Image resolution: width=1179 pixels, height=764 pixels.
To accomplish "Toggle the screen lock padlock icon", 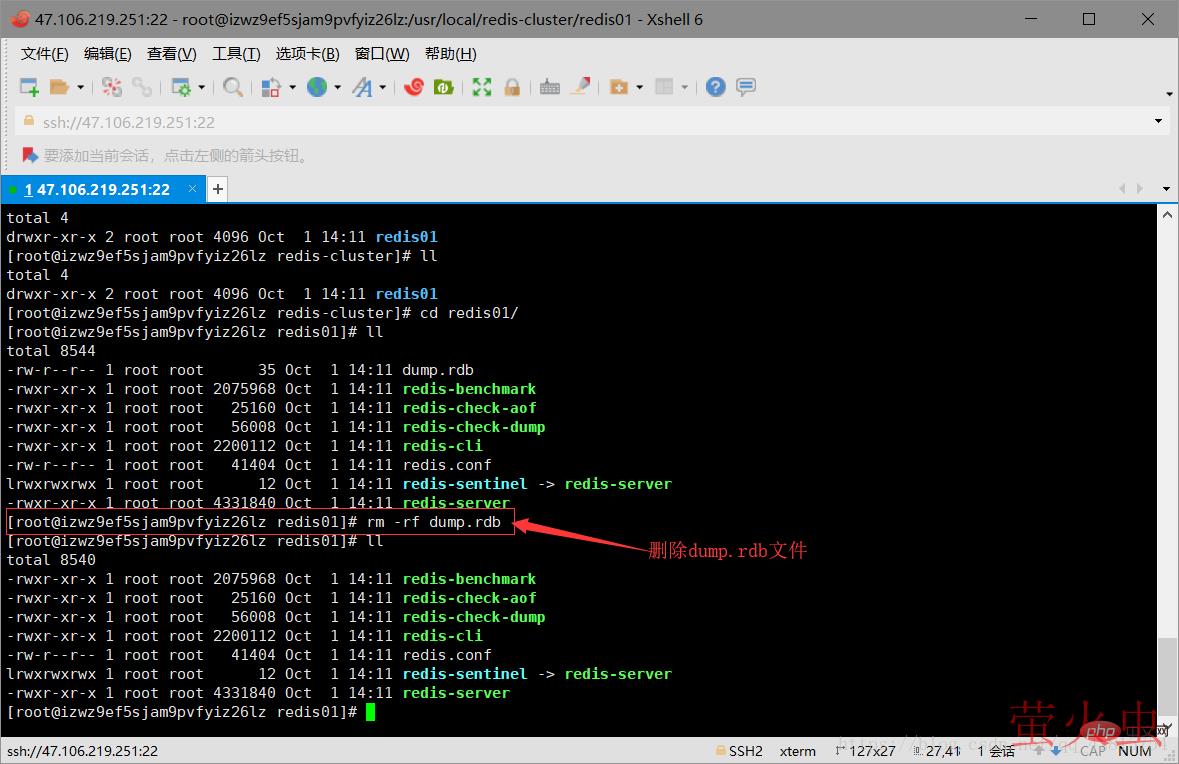I will pos(512,88).
